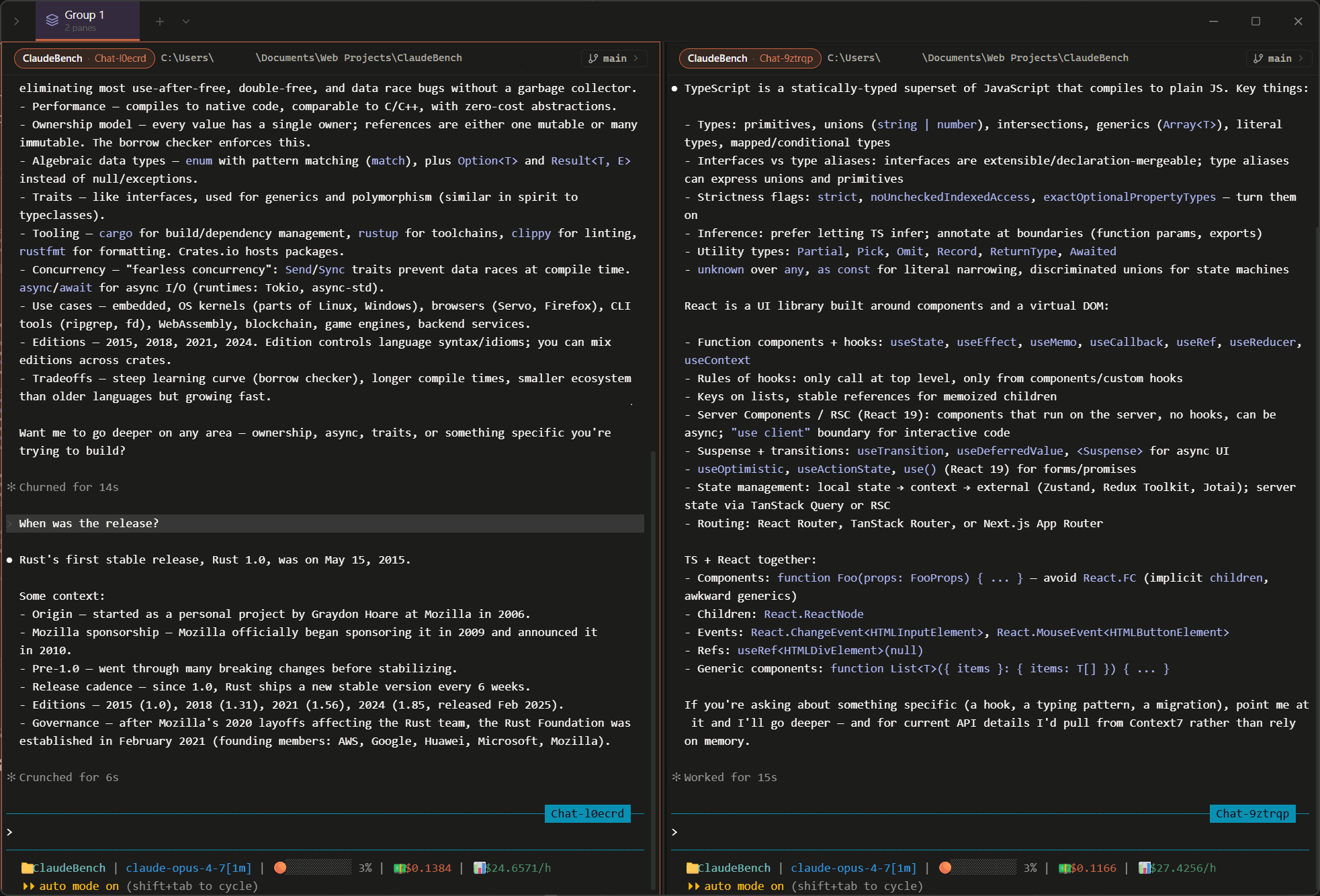Click the Web Projects\ClaudeBench path in left header
The image size is (1320, 896).
(359, 58)
